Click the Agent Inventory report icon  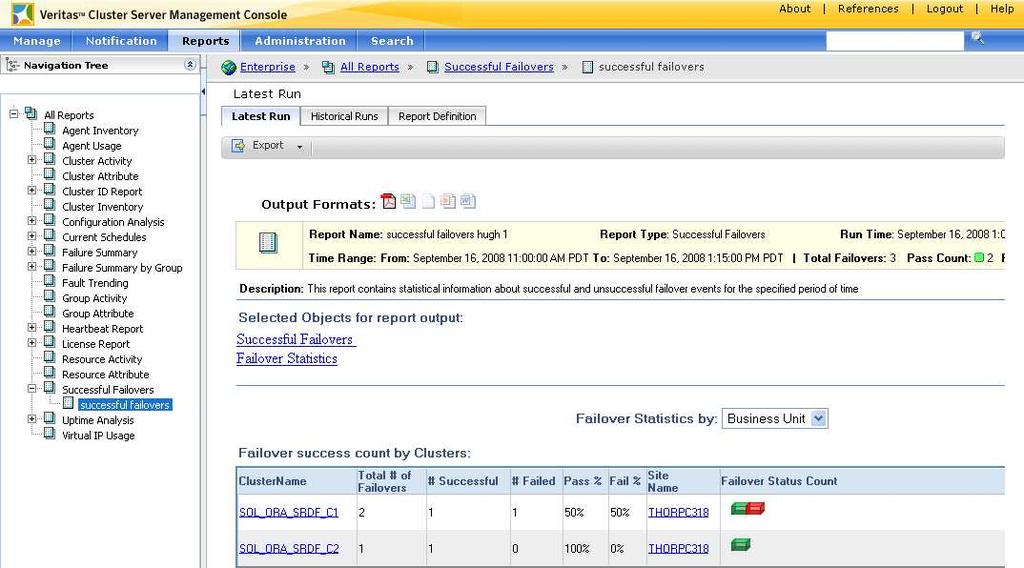point(50,129)
